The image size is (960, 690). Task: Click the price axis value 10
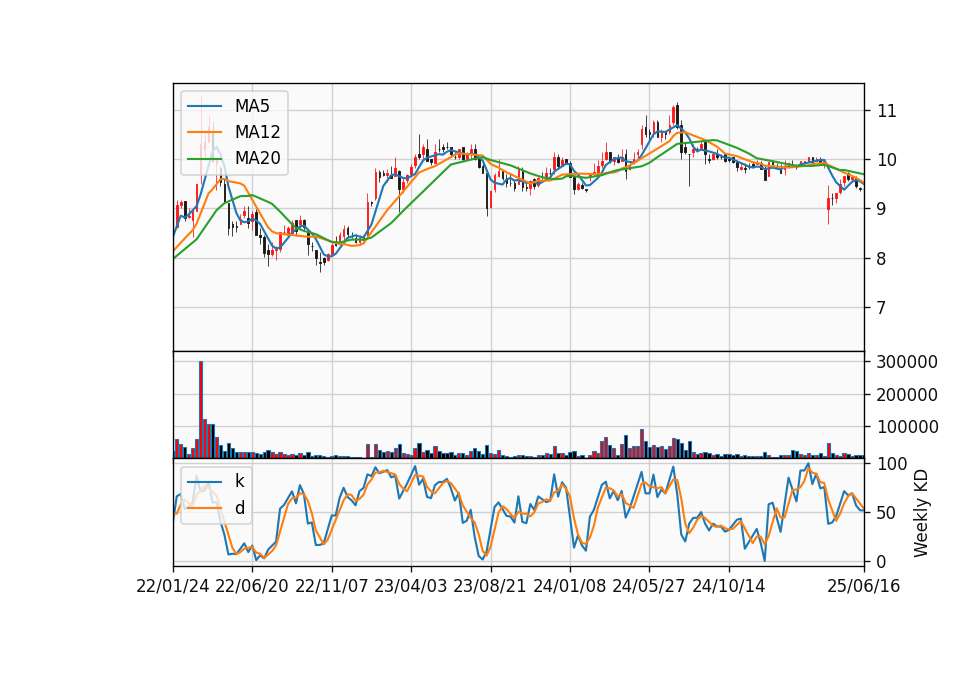tap(887, 160)
